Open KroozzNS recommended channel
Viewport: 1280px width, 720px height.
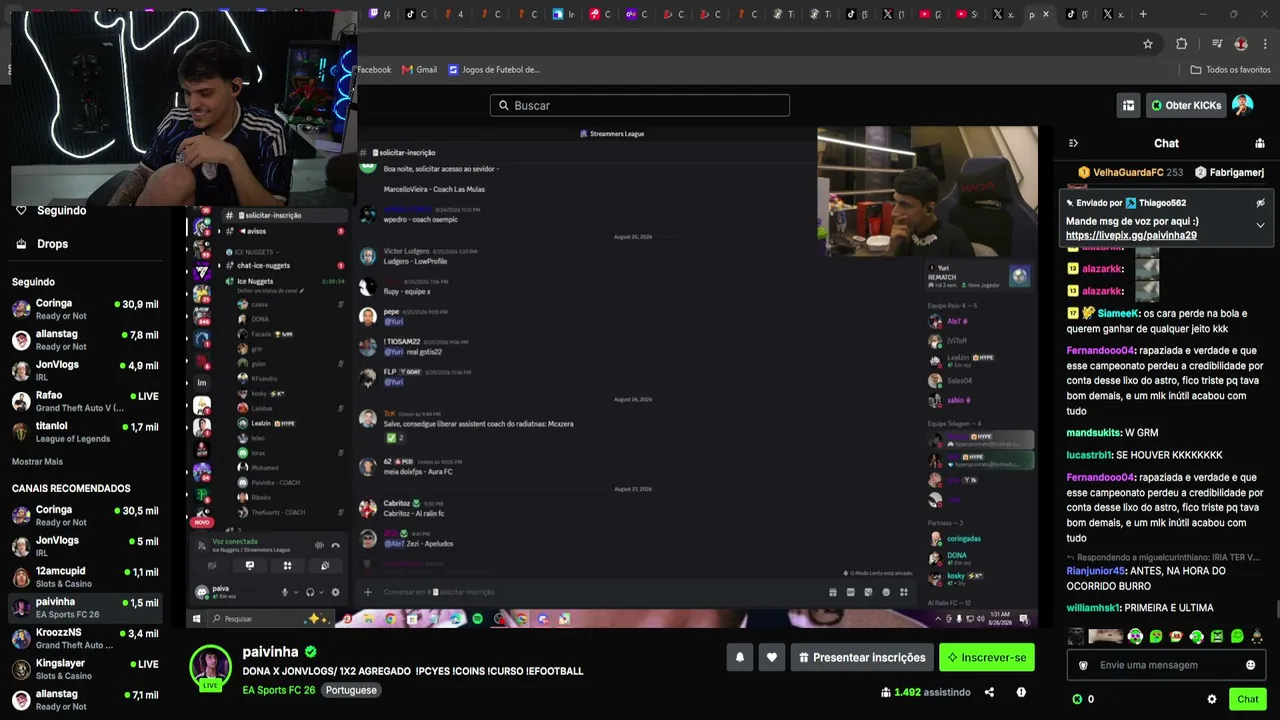click(x=85, y=638)
